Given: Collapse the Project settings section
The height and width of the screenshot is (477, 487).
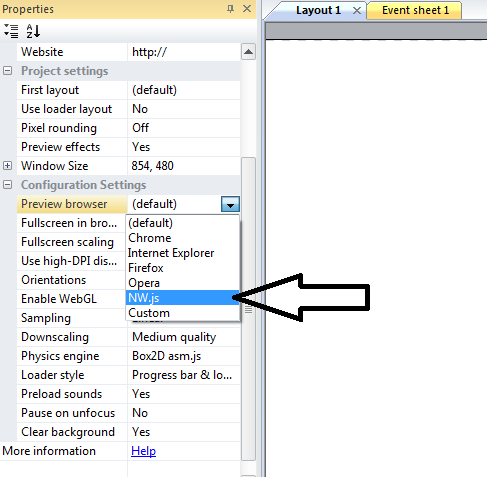Looking at the screenshot, I should tap(8, 71).
